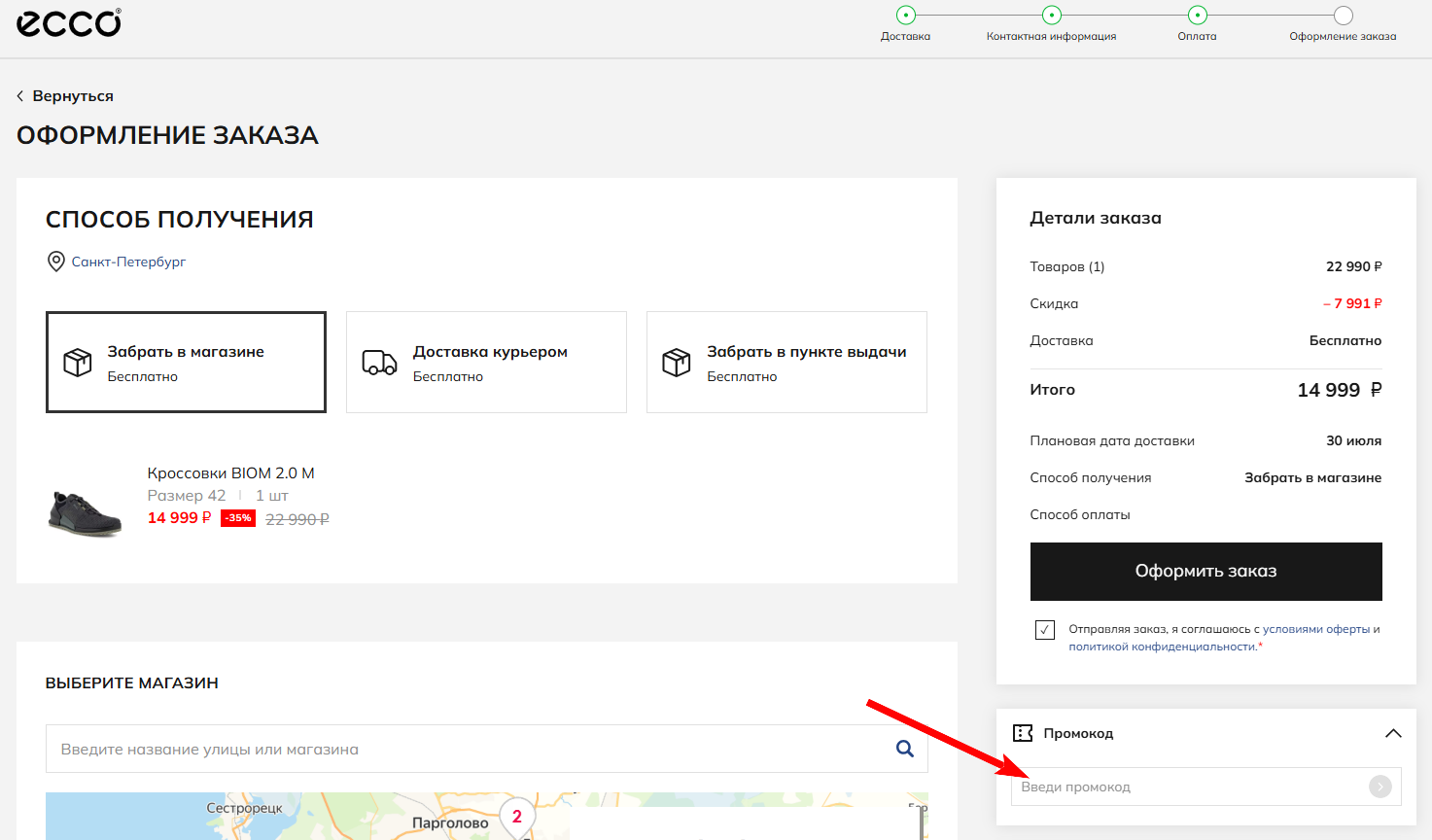1432x840 pixels.
Task: Click the ticket icon next to Промокод
Action: coord(1021,732)
